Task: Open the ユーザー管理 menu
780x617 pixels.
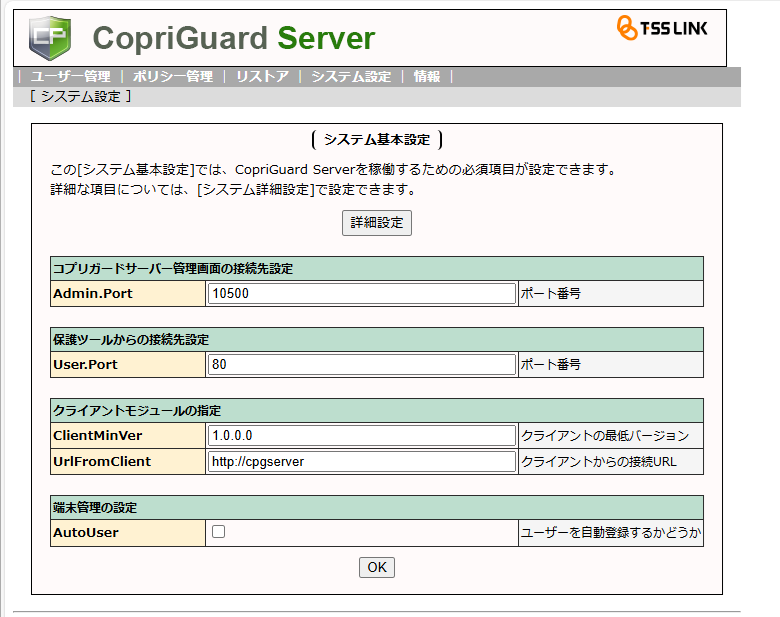Action: pyautogui.click(x=71, y=77)
